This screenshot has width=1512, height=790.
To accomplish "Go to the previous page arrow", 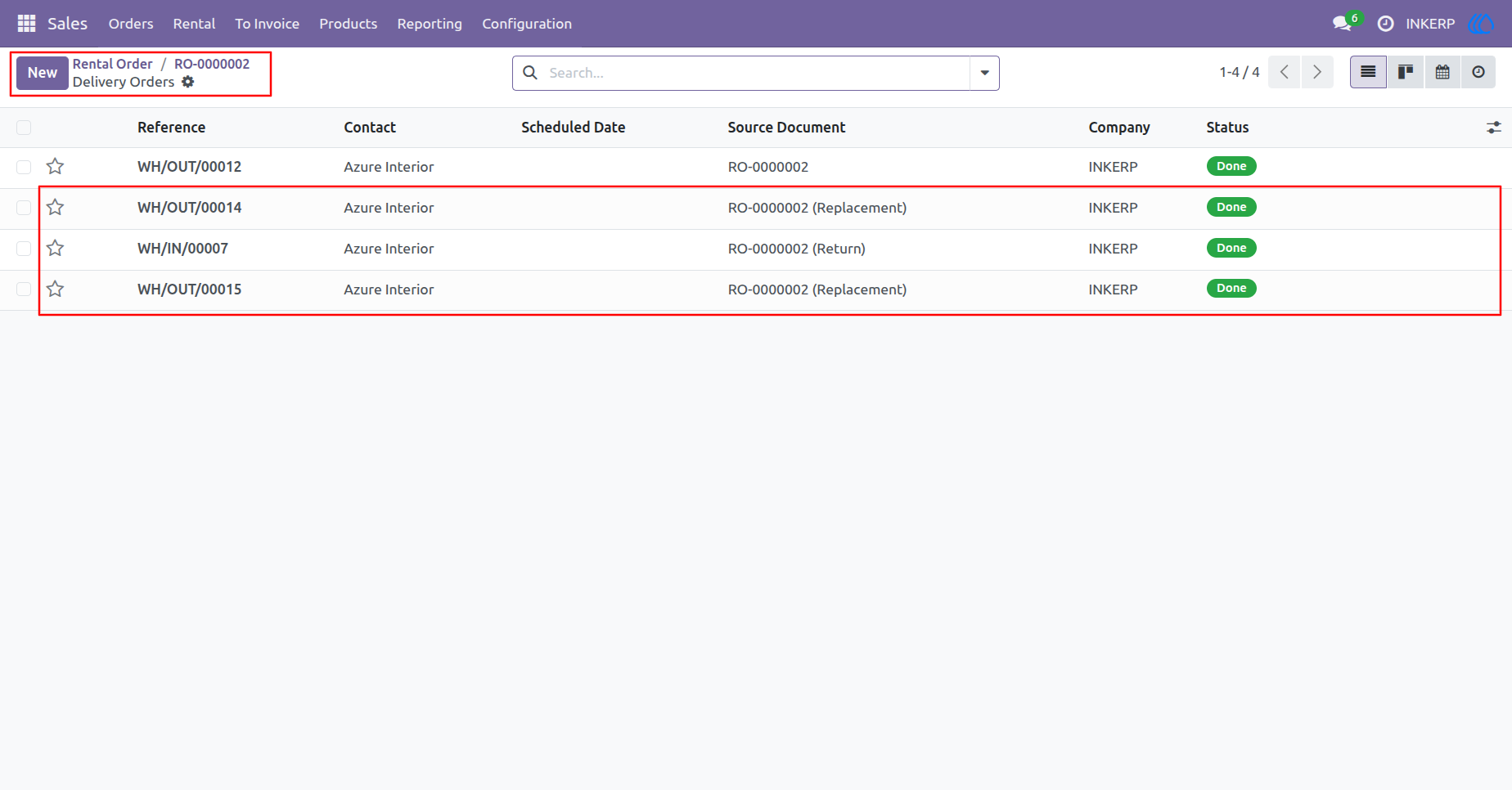I will [x=1285, y=72].
